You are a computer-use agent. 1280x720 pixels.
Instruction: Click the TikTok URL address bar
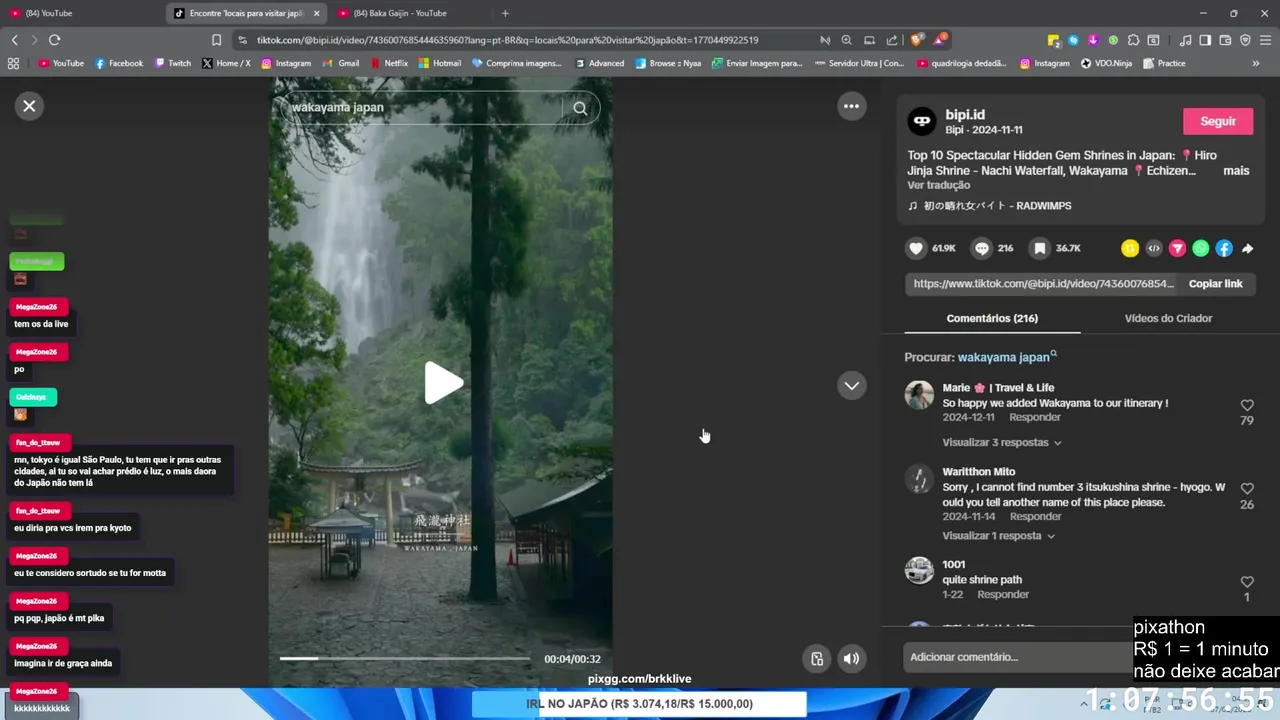click(x=507, y=40)
